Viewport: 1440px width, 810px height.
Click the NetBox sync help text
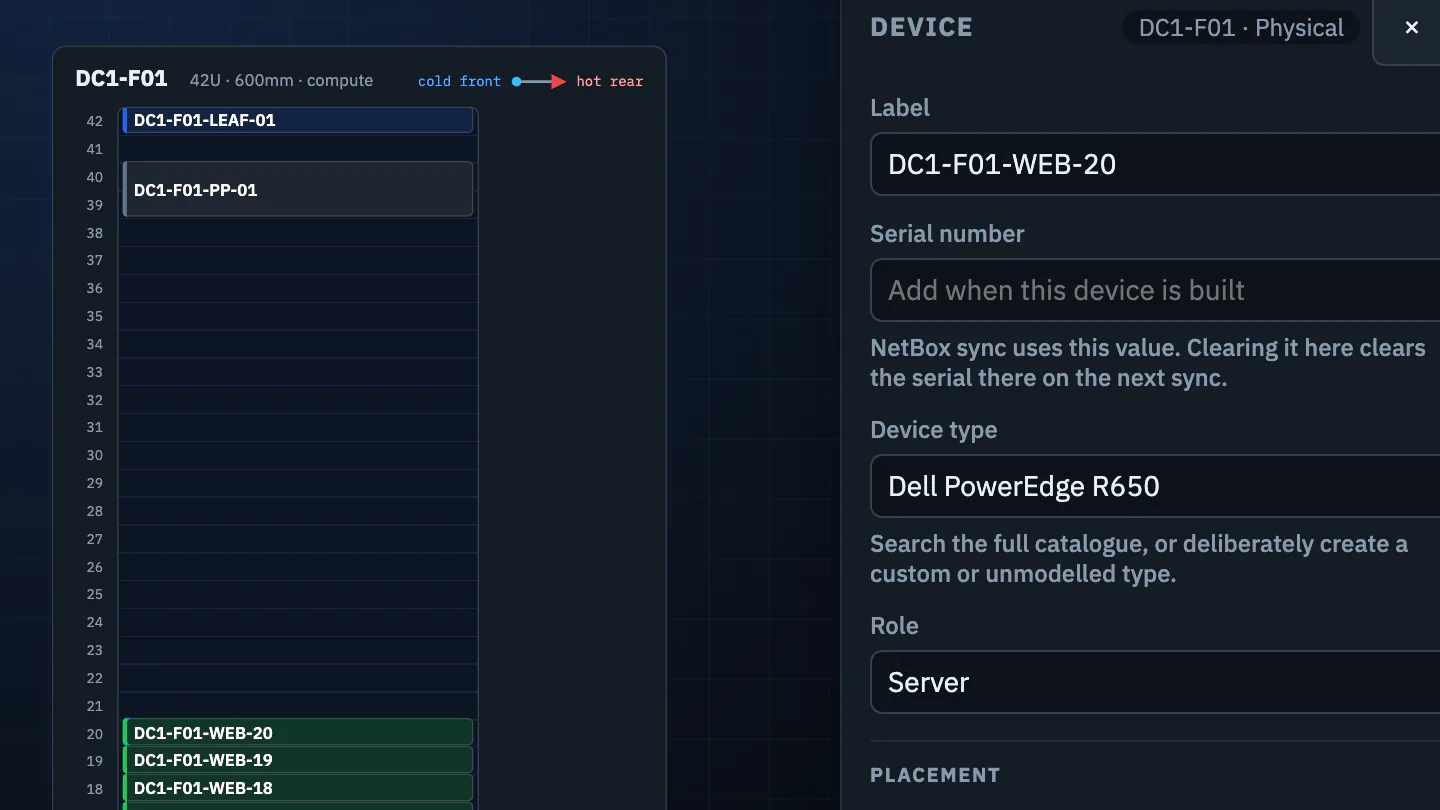pyautogui.click(x=1148, y=363)
